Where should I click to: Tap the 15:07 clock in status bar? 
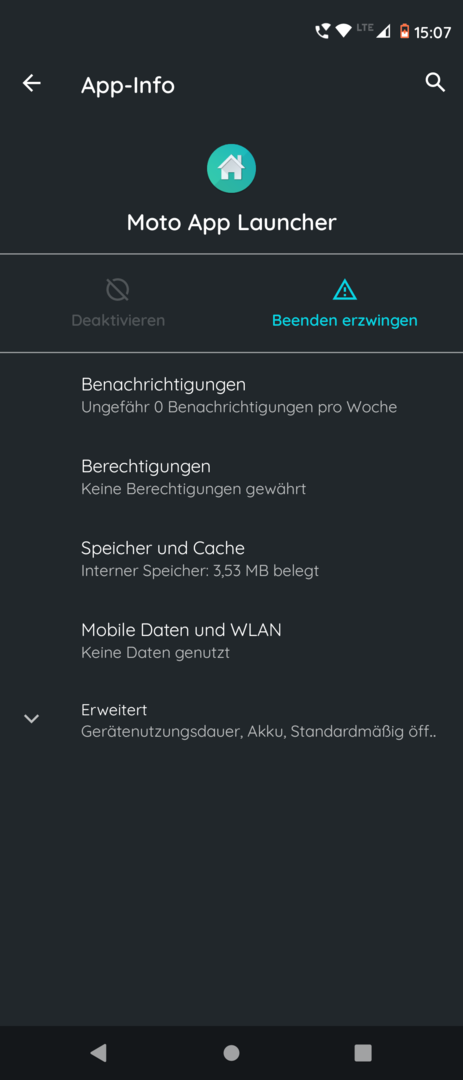click(x=432, y=32)
